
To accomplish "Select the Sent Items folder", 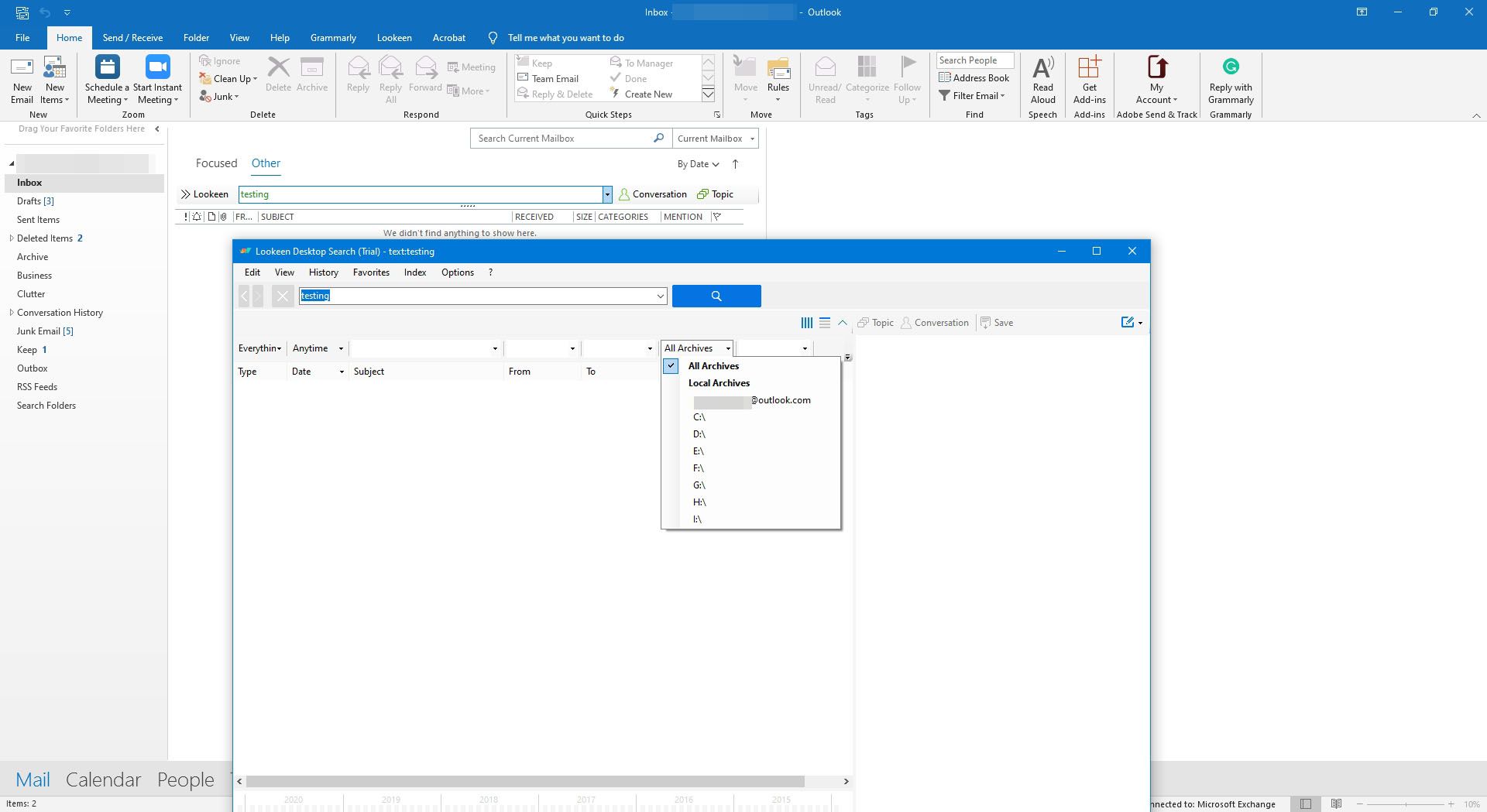I will point(38,220).
